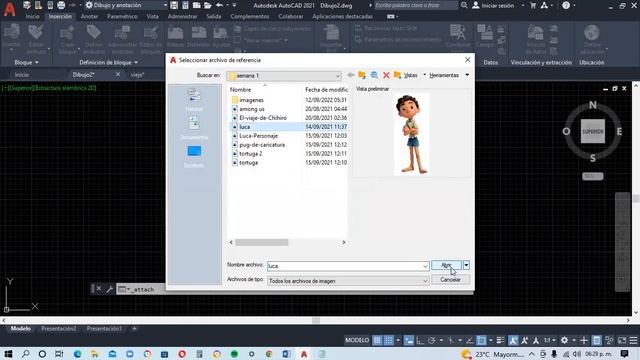The image size is (640, 360).
Task: Click the help question mark icon
Action: click(x=566, y=5)
